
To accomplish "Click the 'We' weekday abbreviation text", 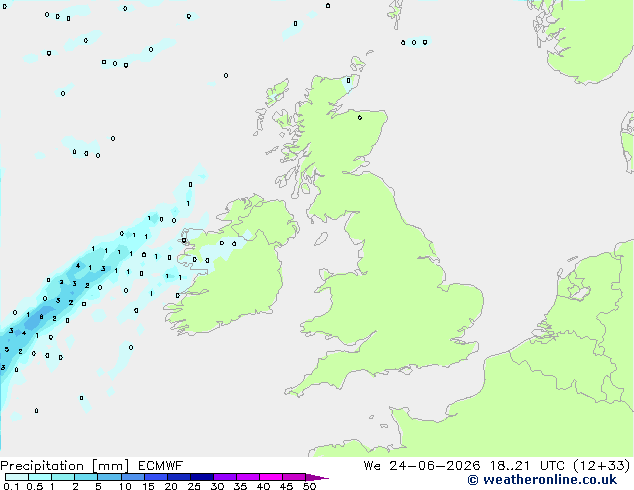I will pyautogui.click(x=372, y=466).
